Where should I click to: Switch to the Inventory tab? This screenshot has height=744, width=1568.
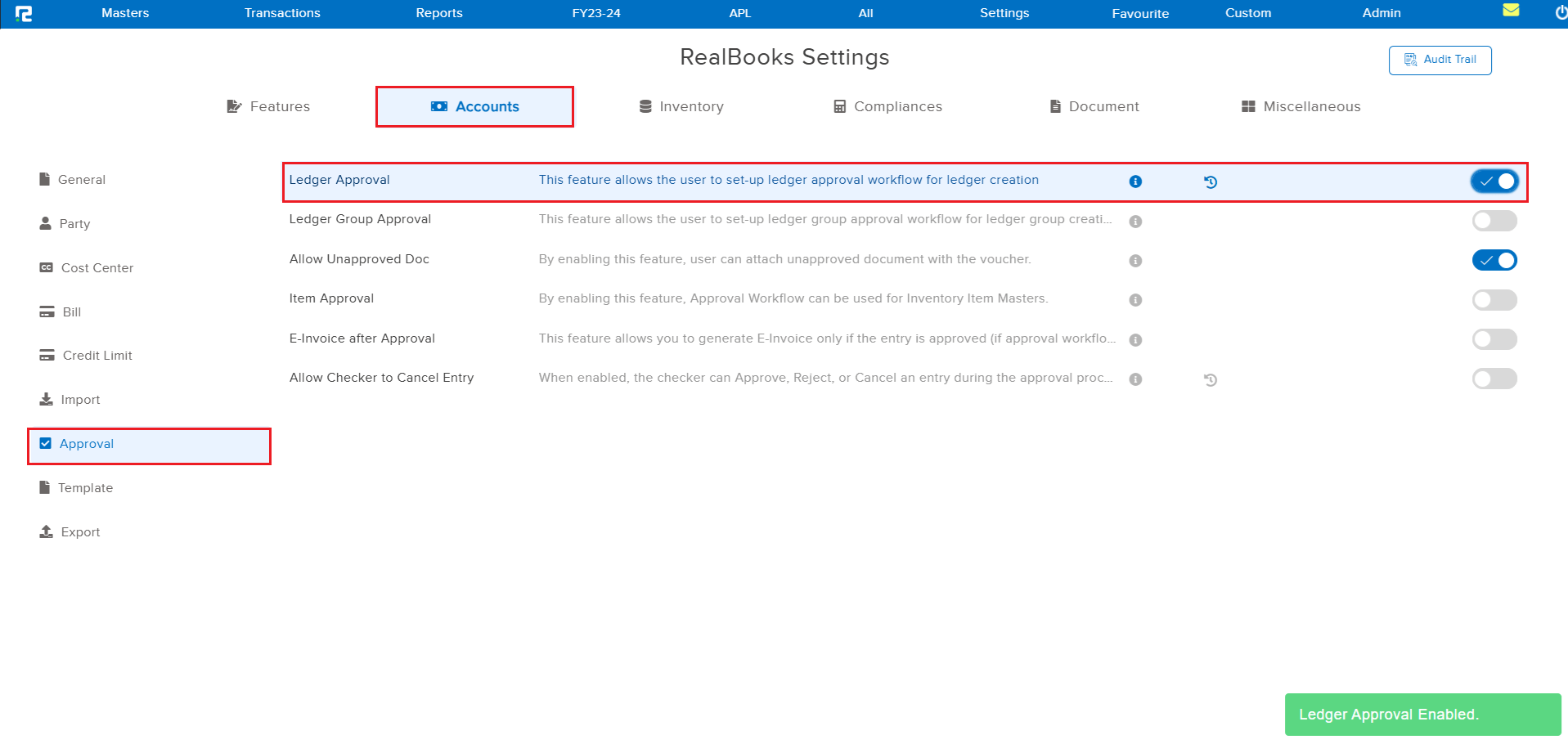pos(681,106)
